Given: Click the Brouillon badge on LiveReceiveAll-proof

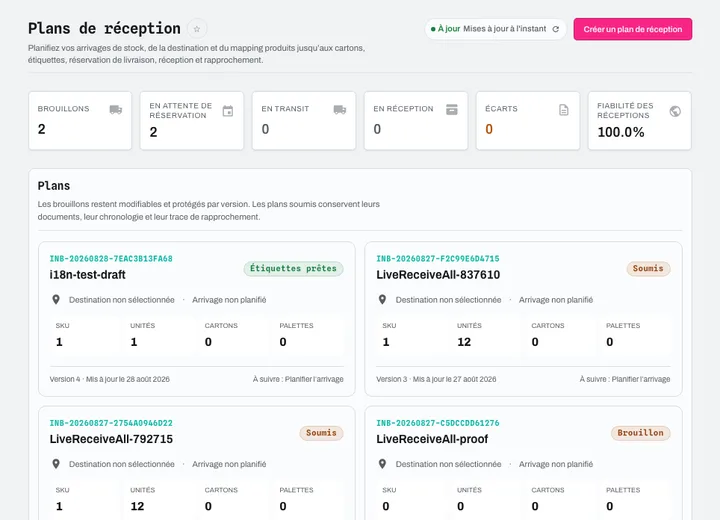Looking at the screenshot, I should [x=641, y=433].
